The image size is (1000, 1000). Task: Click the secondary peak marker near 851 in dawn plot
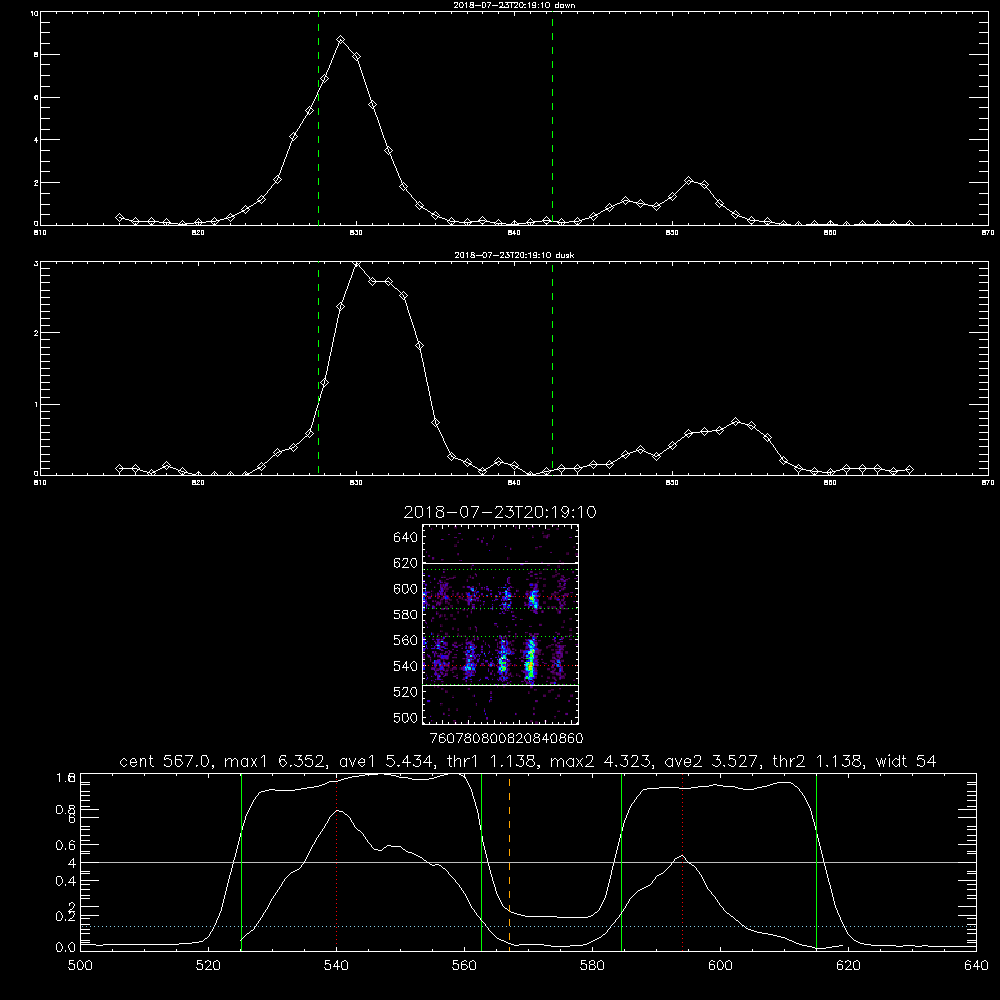click(688, 180)
